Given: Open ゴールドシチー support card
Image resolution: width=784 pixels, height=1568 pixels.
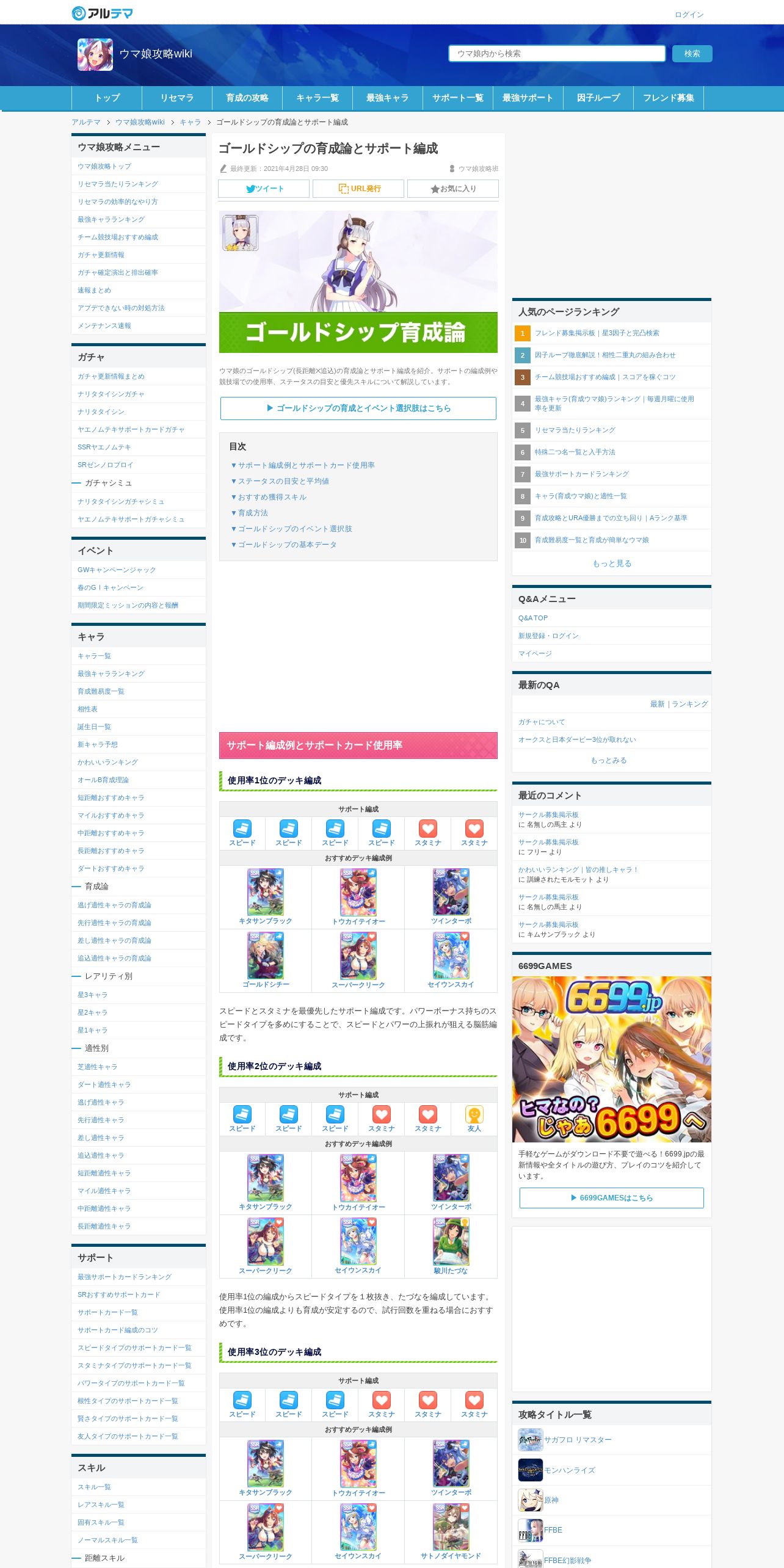Looking at the screenshot, I should (x=266, y=956).
